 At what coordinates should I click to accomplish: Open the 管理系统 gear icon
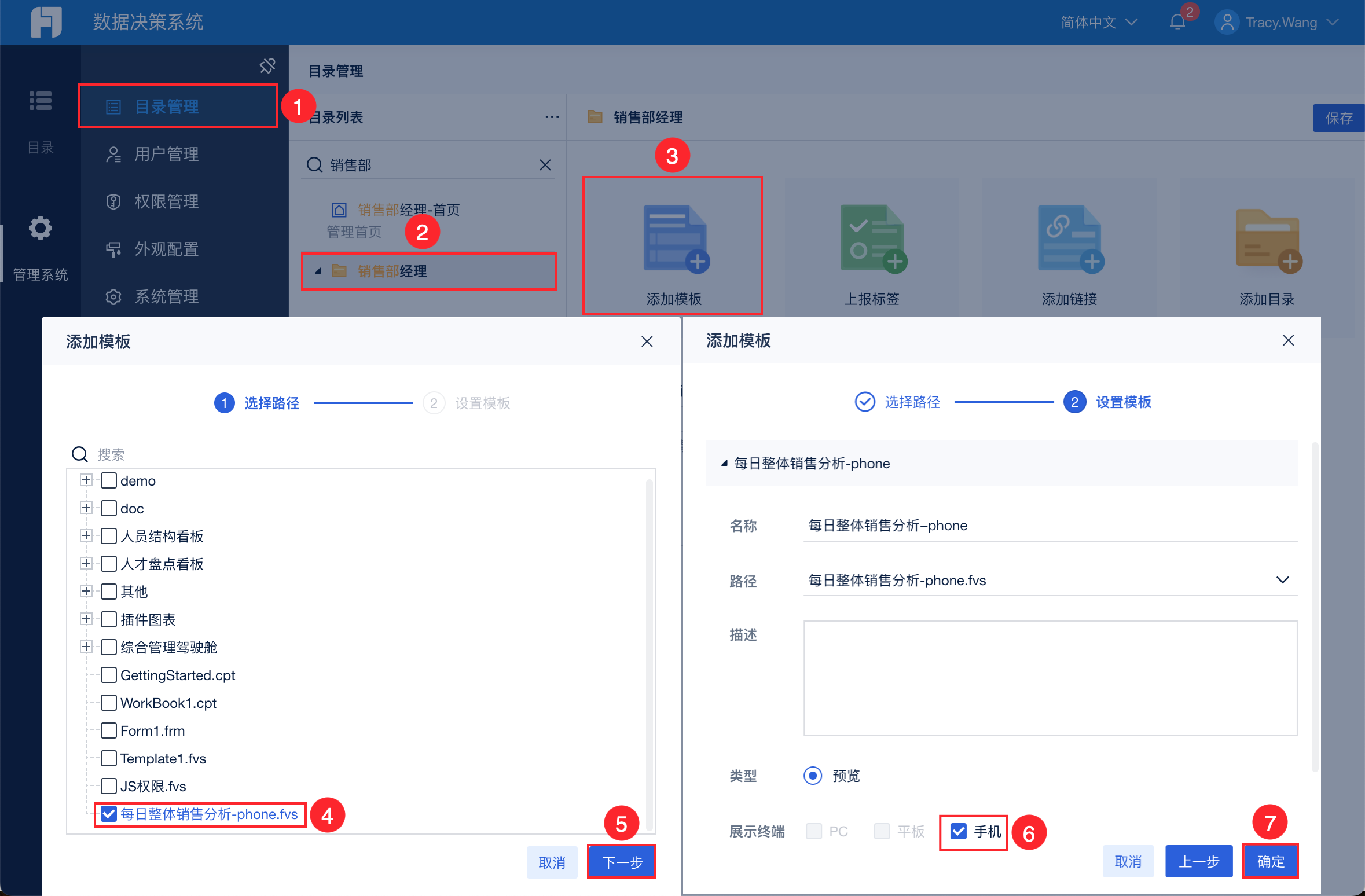(40, 228)
